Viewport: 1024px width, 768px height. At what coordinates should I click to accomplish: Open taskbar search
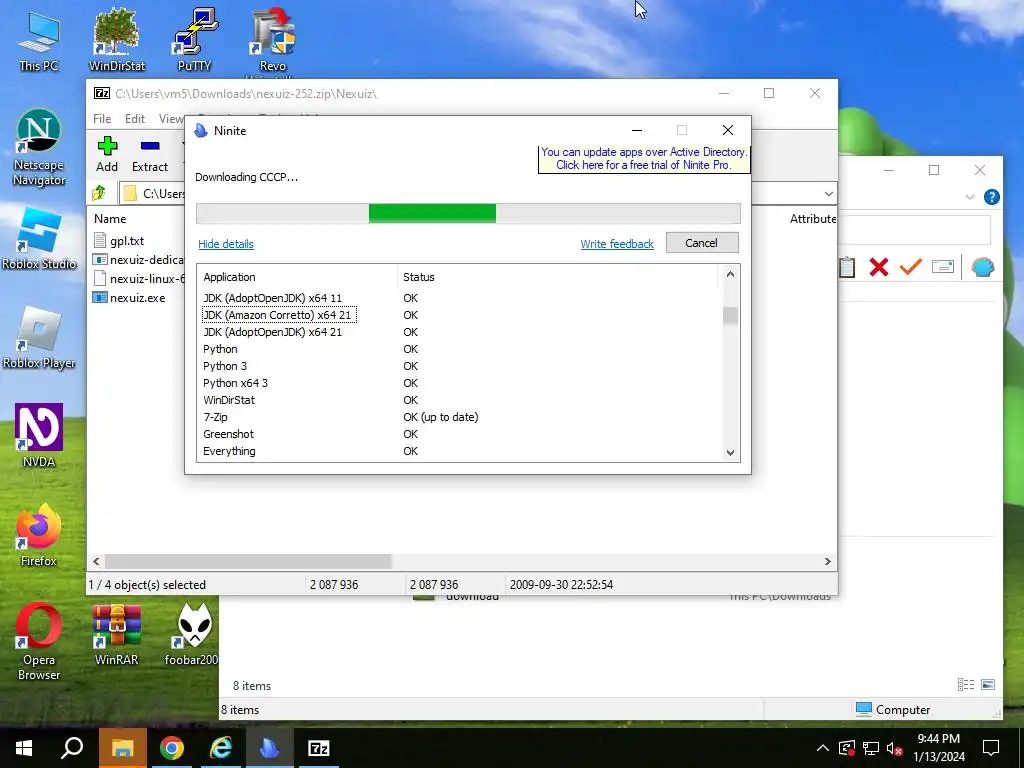[72, 748]
